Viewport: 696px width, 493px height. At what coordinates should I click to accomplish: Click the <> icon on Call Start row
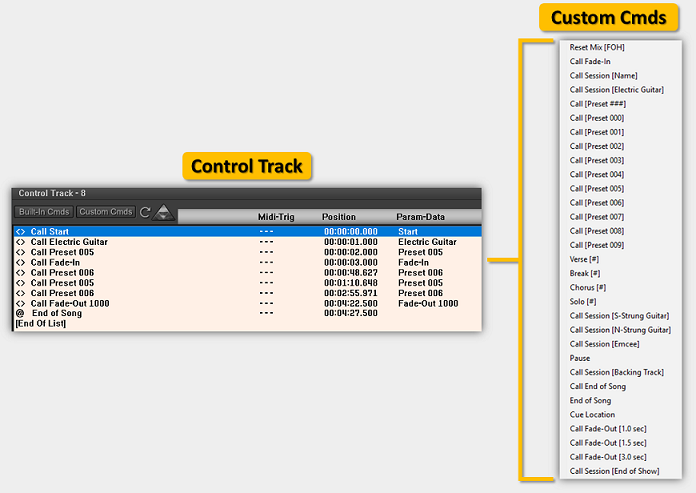click(x=21, y=232)
